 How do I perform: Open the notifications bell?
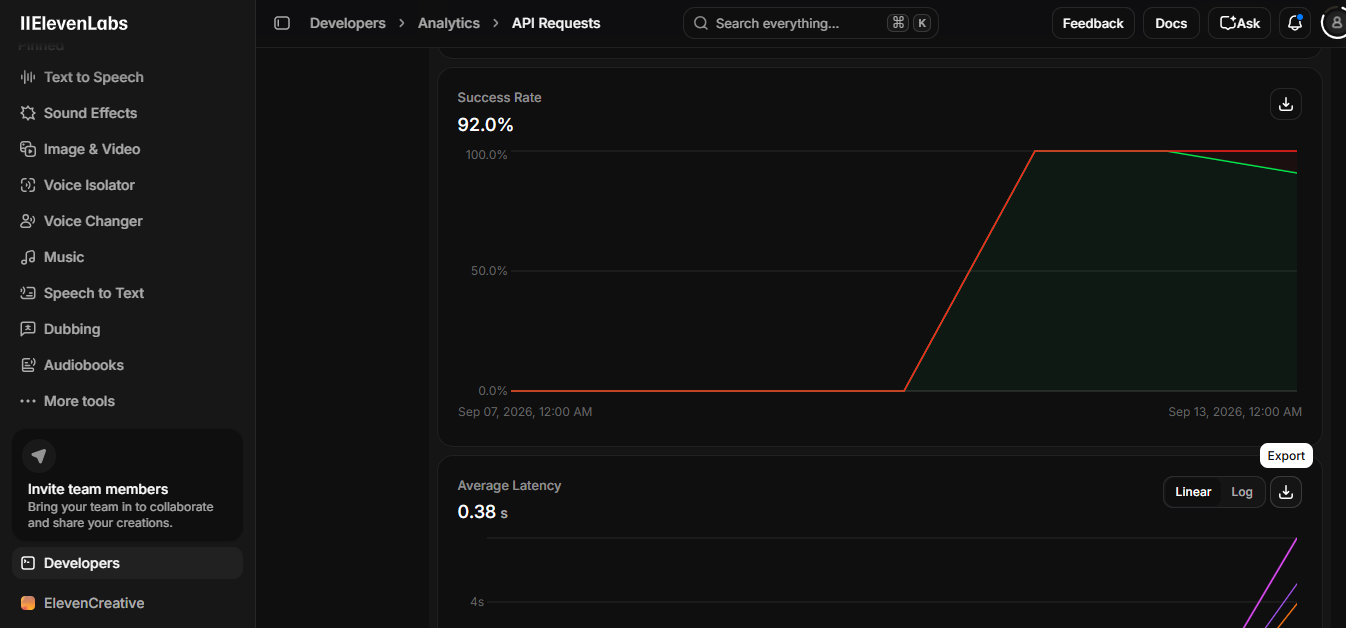[1295, 23]
